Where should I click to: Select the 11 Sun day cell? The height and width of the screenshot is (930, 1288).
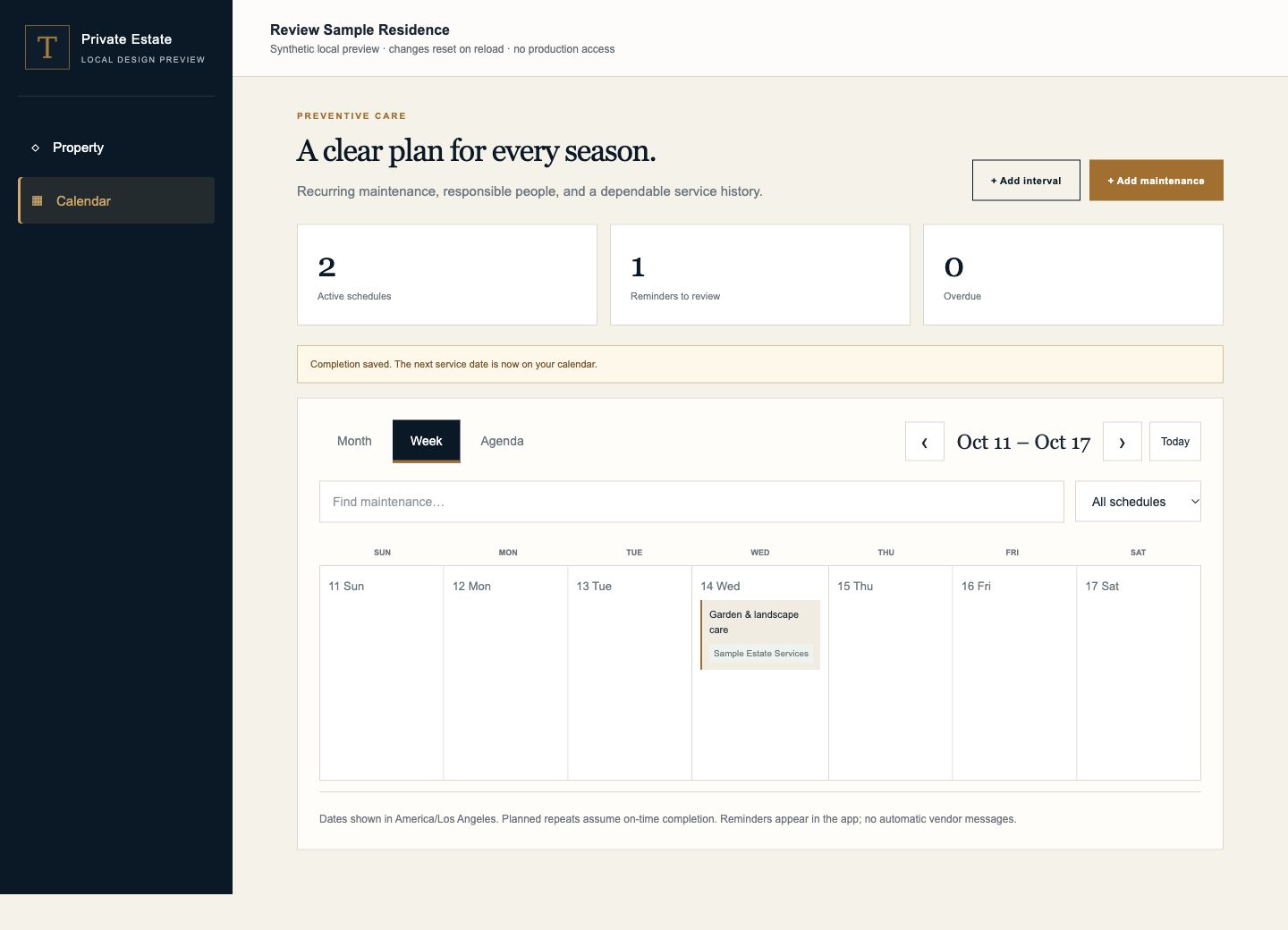click(x=382, y=672)
